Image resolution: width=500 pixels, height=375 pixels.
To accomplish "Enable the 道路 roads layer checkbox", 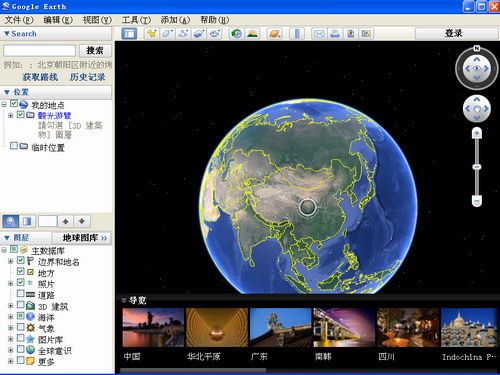I will (21, 293).
